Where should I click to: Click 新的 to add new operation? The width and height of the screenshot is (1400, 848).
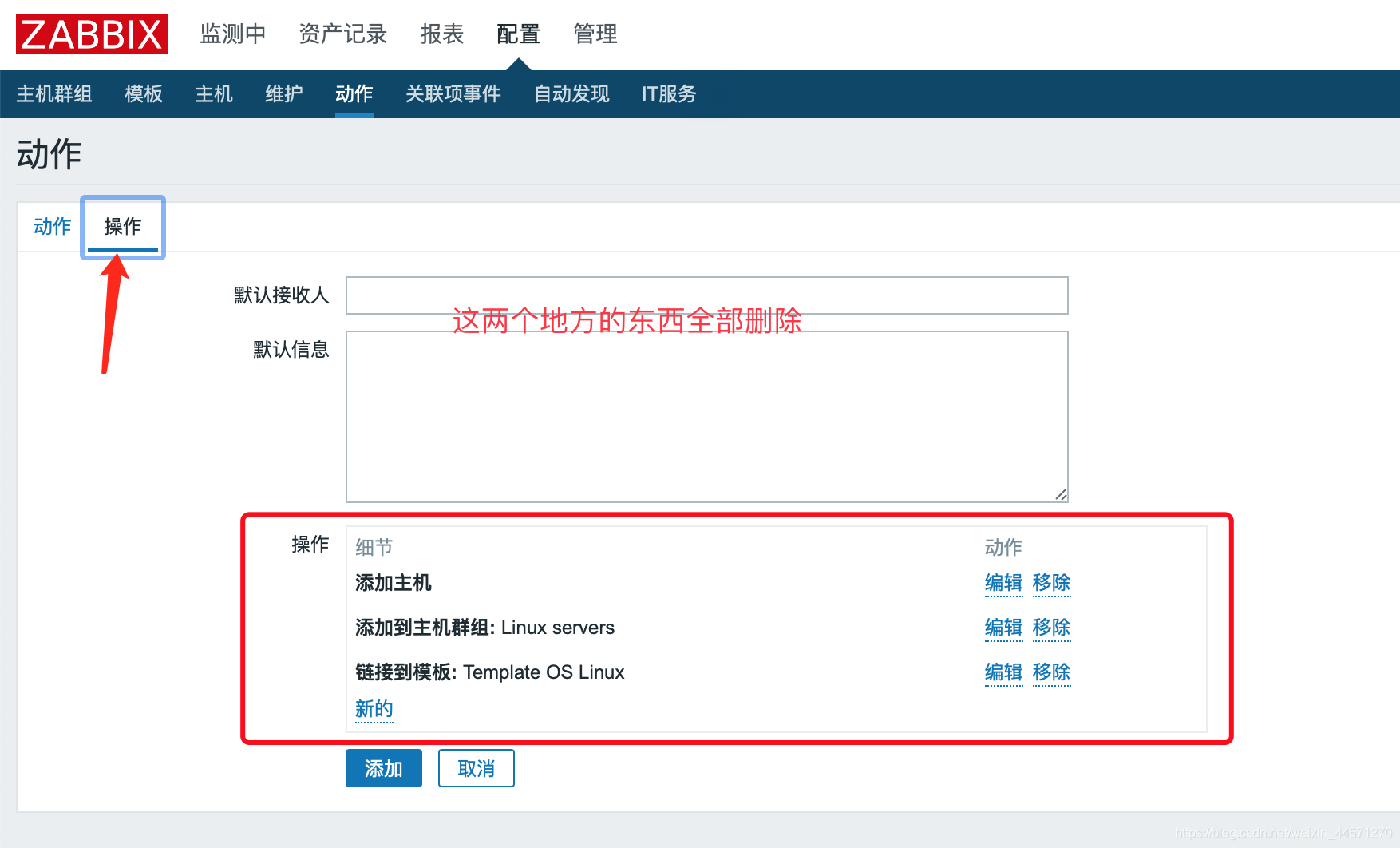pos(374,709)
